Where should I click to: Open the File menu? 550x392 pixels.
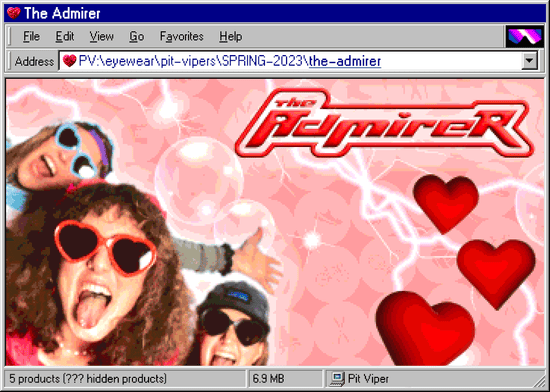pyautogui.click(x=31, y=36)
